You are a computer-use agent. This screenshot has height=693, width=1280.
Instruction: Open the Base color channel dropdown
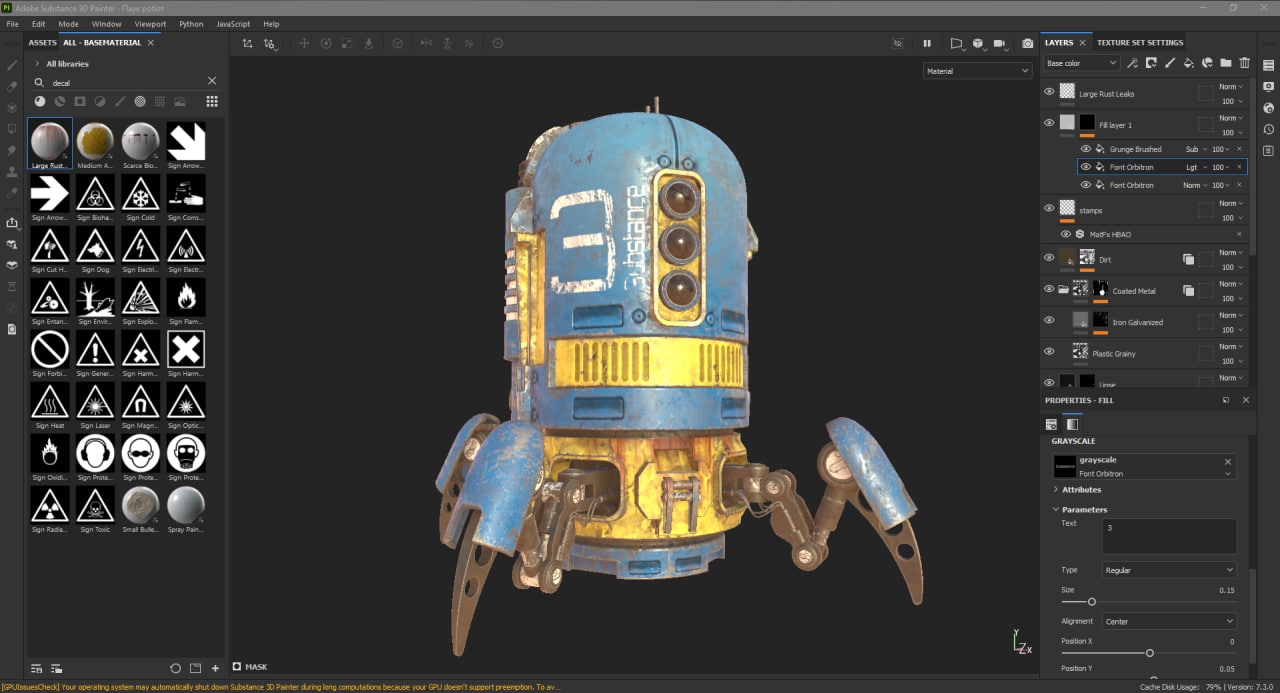tap(1081, 63)
